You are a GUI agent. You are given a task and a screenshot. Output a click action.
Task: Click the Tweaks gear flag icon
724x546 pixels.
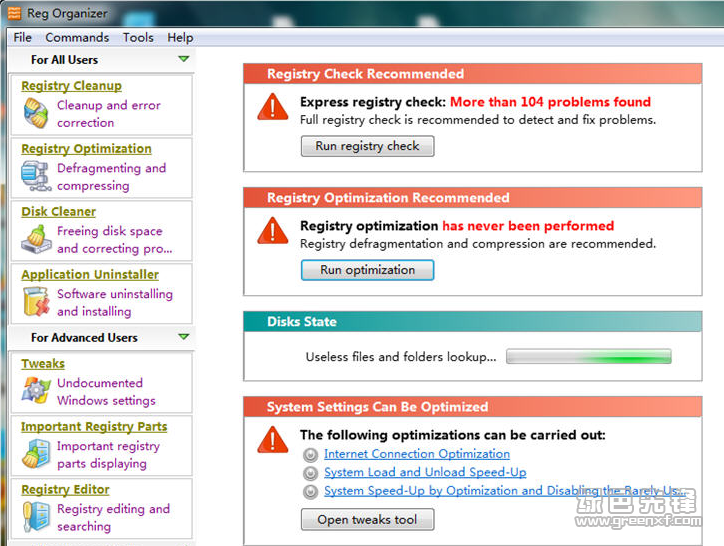tap(36, 390)
